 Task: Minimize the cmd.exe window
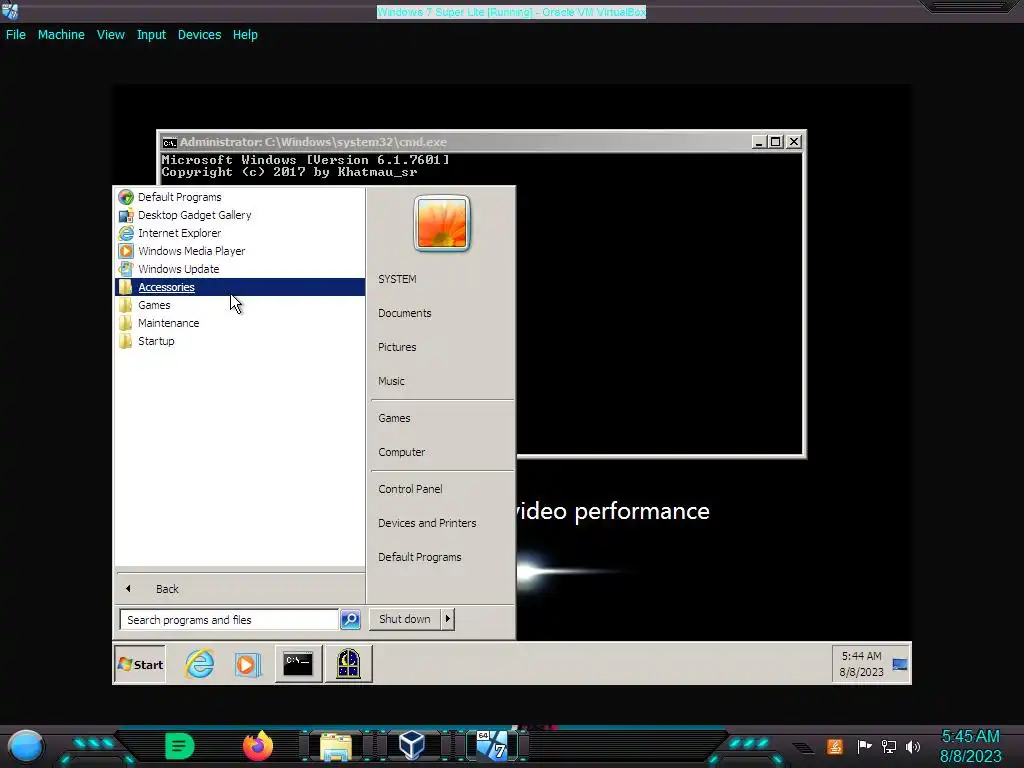(x=758, y=142)
